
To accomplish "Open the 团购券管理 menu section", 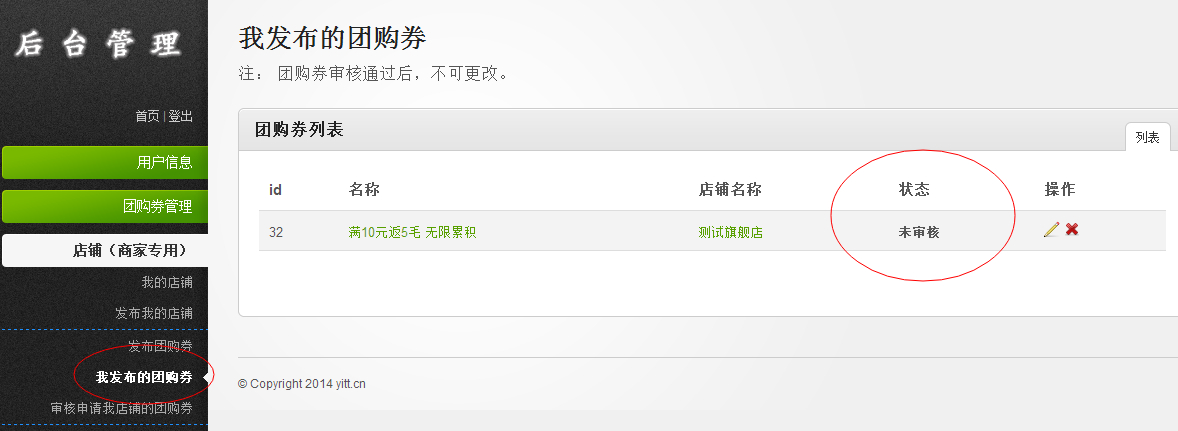I will point(104,206).
